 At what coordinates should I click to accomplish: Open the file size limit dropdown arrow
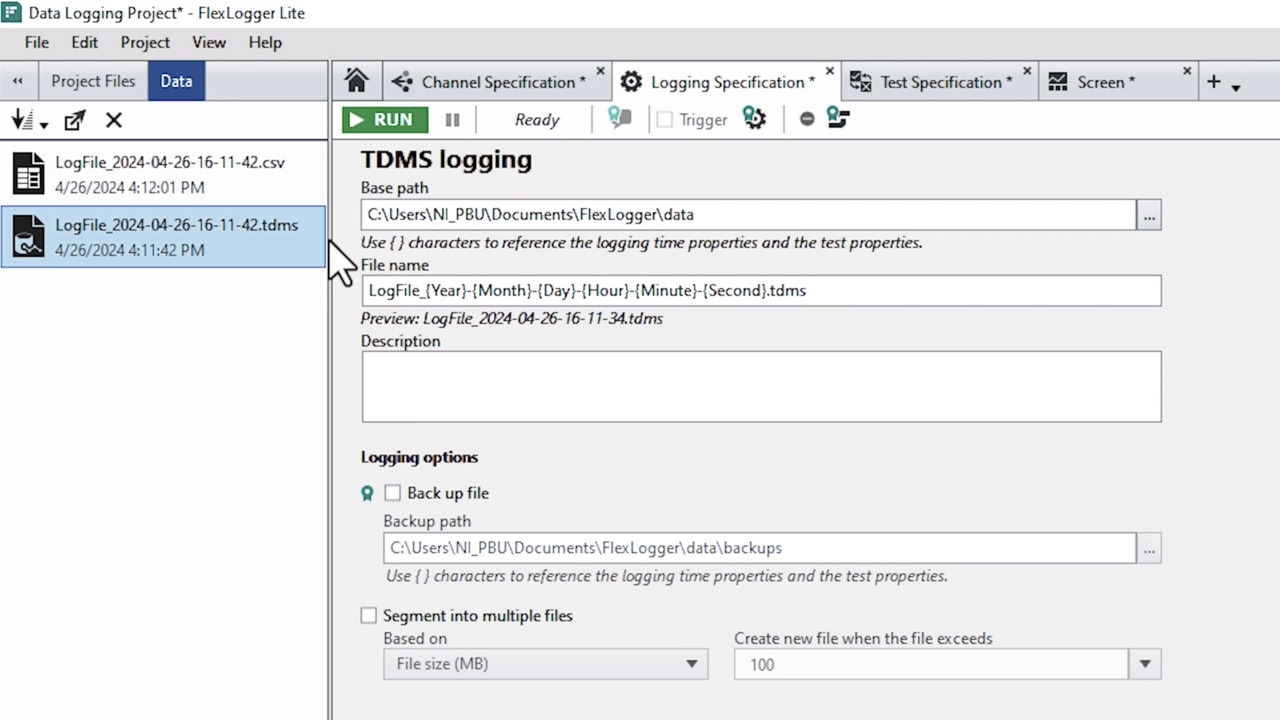1145,664
